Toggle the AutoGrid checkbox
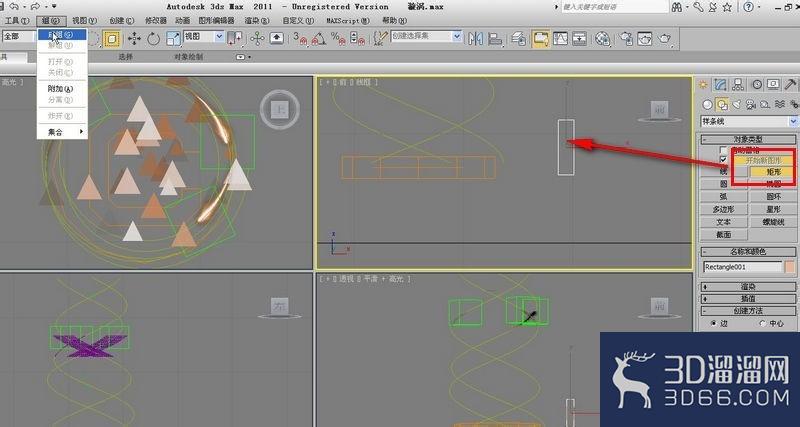800x427 pixels. tap(723, 150)
